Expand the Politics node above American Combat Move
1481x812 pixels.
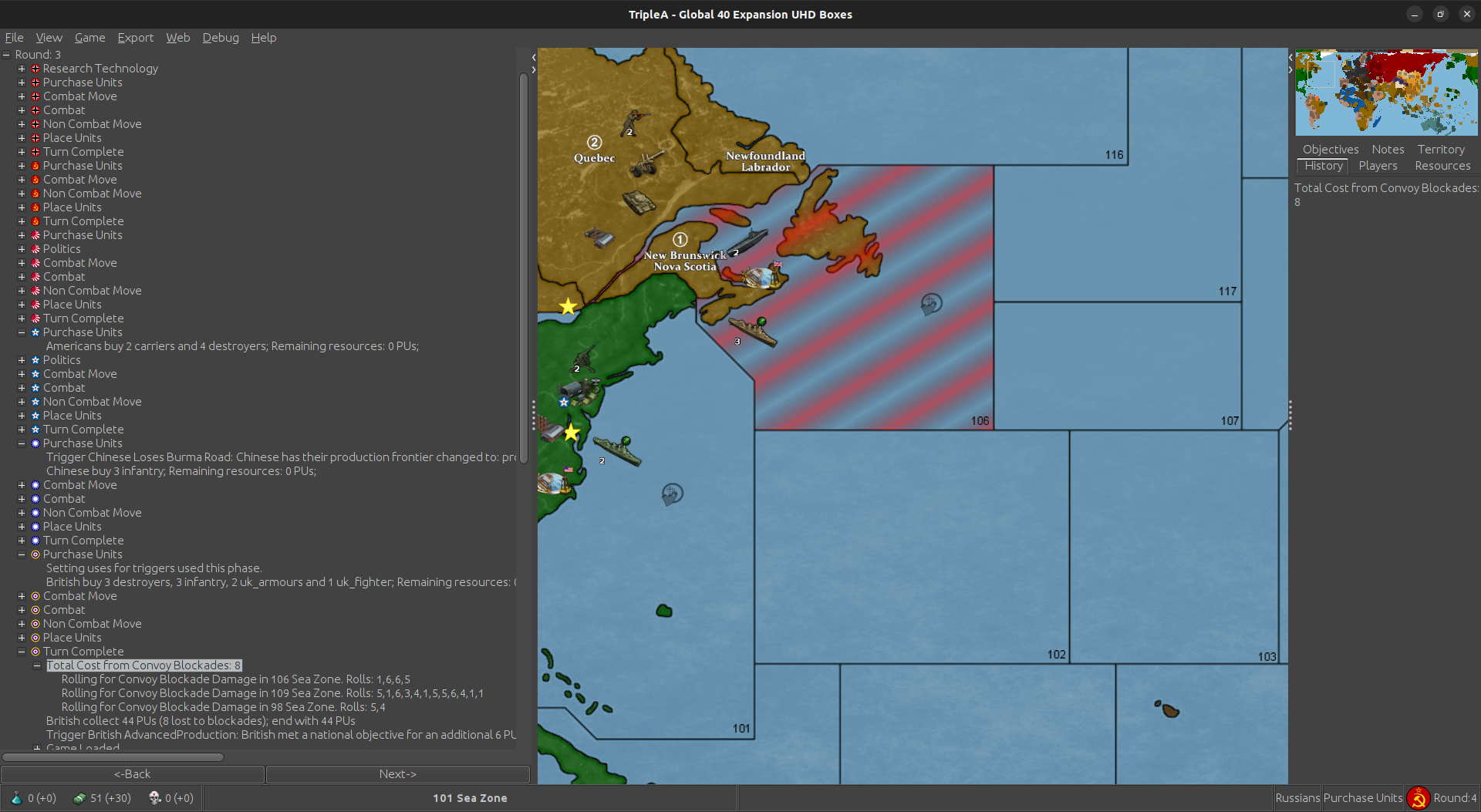click(22, 360)
